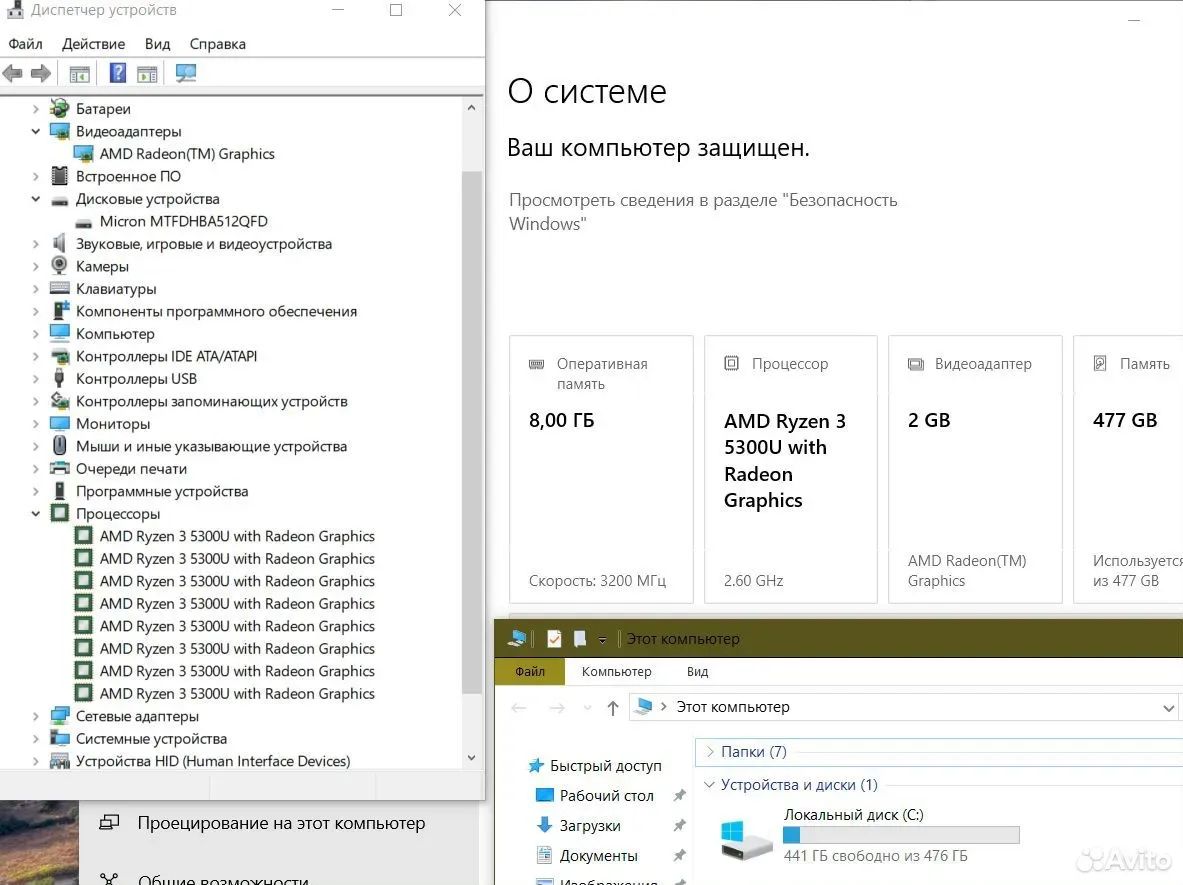Click the Мыши и иные указывающие устройства icon
1183x885 pixels.
tap(60, 446)
